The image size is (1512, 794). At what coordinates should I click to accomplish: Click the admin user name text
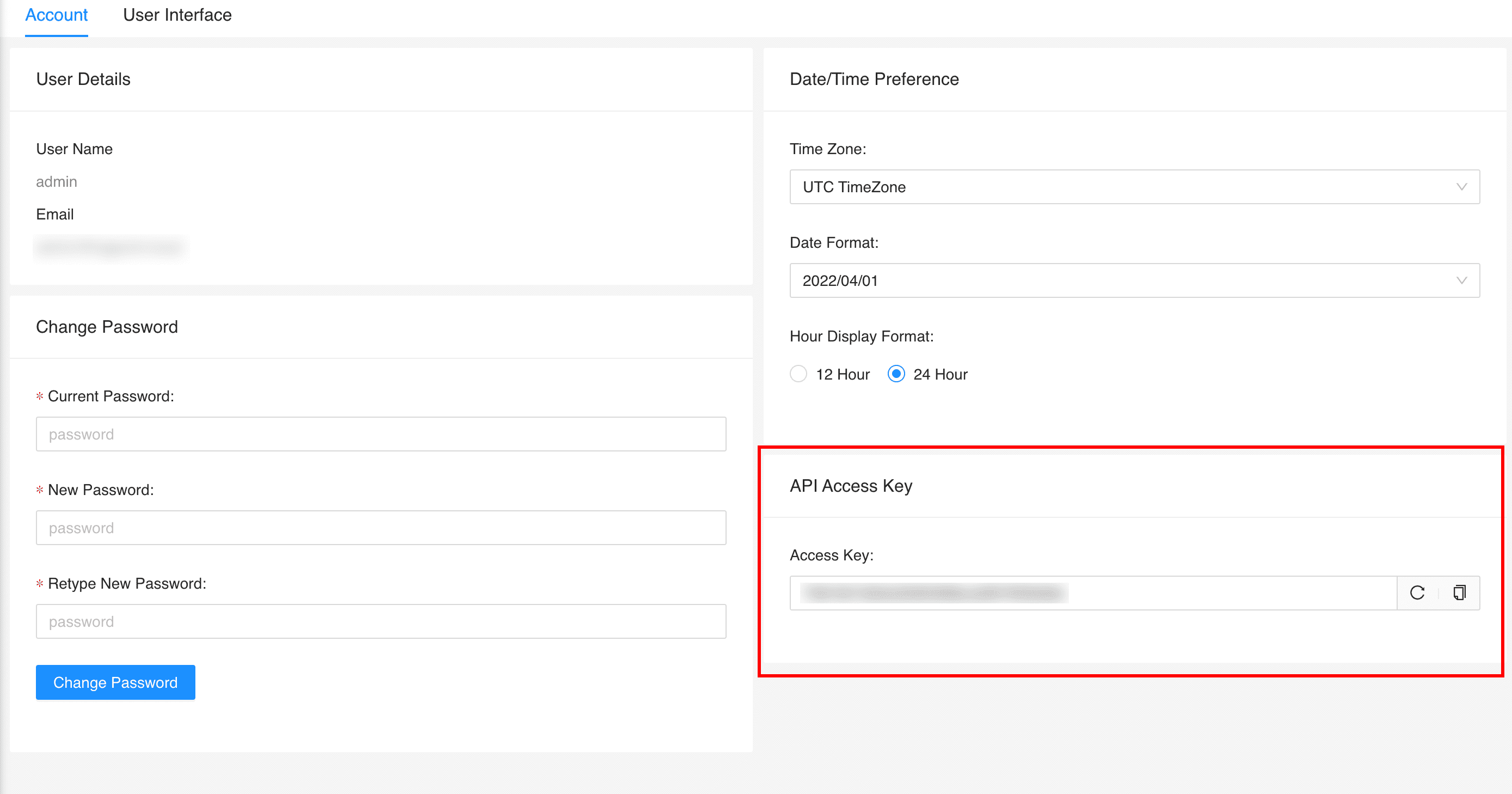point(57,181)
